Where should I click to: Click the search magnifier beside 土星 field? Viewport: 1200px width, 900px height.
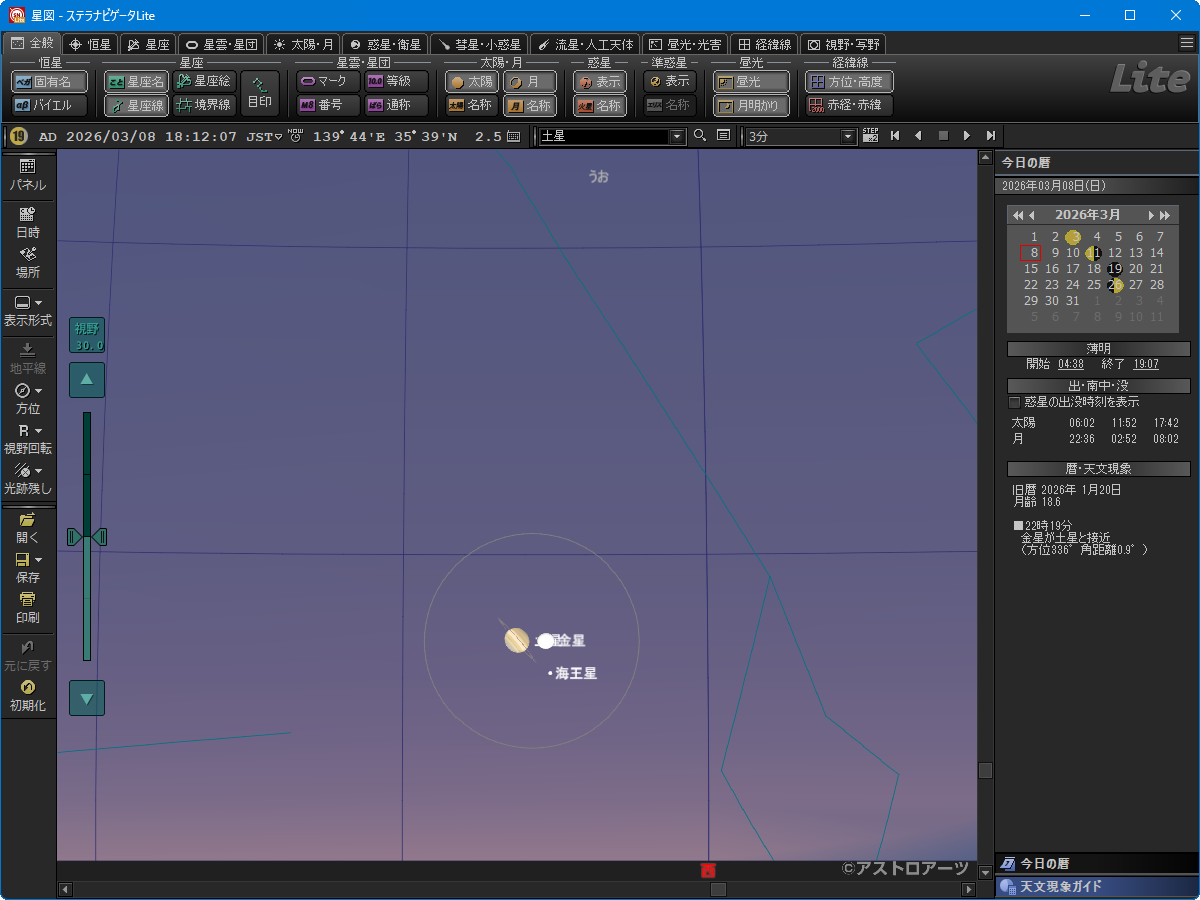tap(700, 136)
